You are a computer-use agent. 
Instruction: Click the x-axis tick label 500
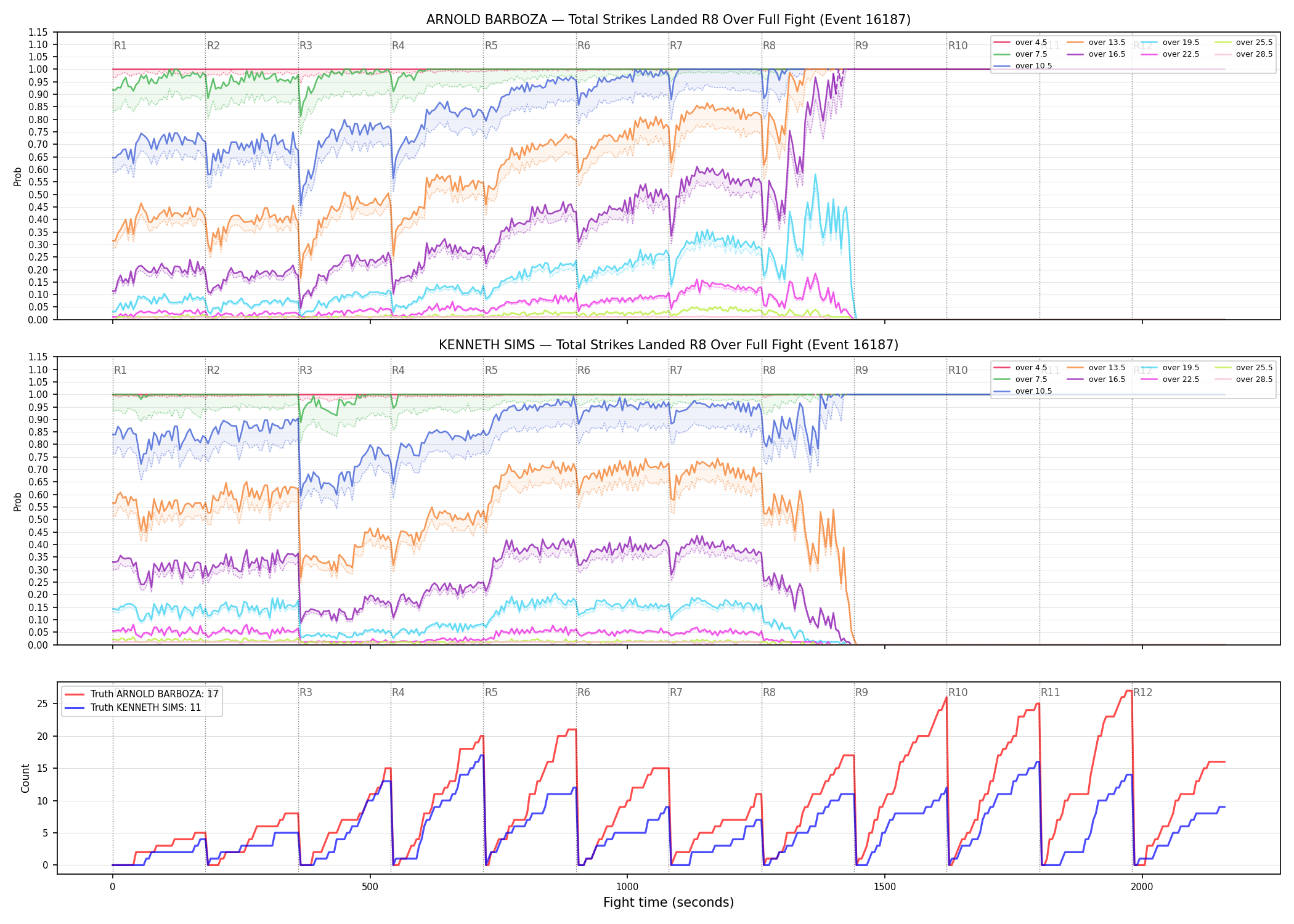pos(370,887)
